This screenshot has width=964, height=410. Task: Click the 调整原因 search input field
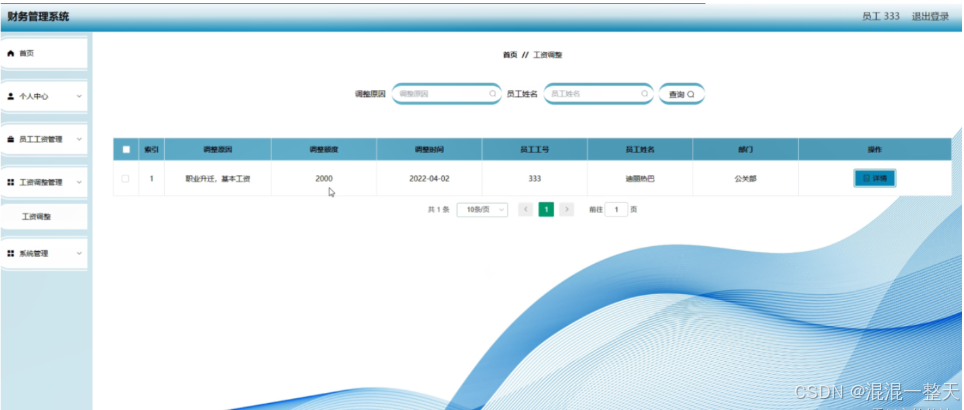tap(446, 94)
